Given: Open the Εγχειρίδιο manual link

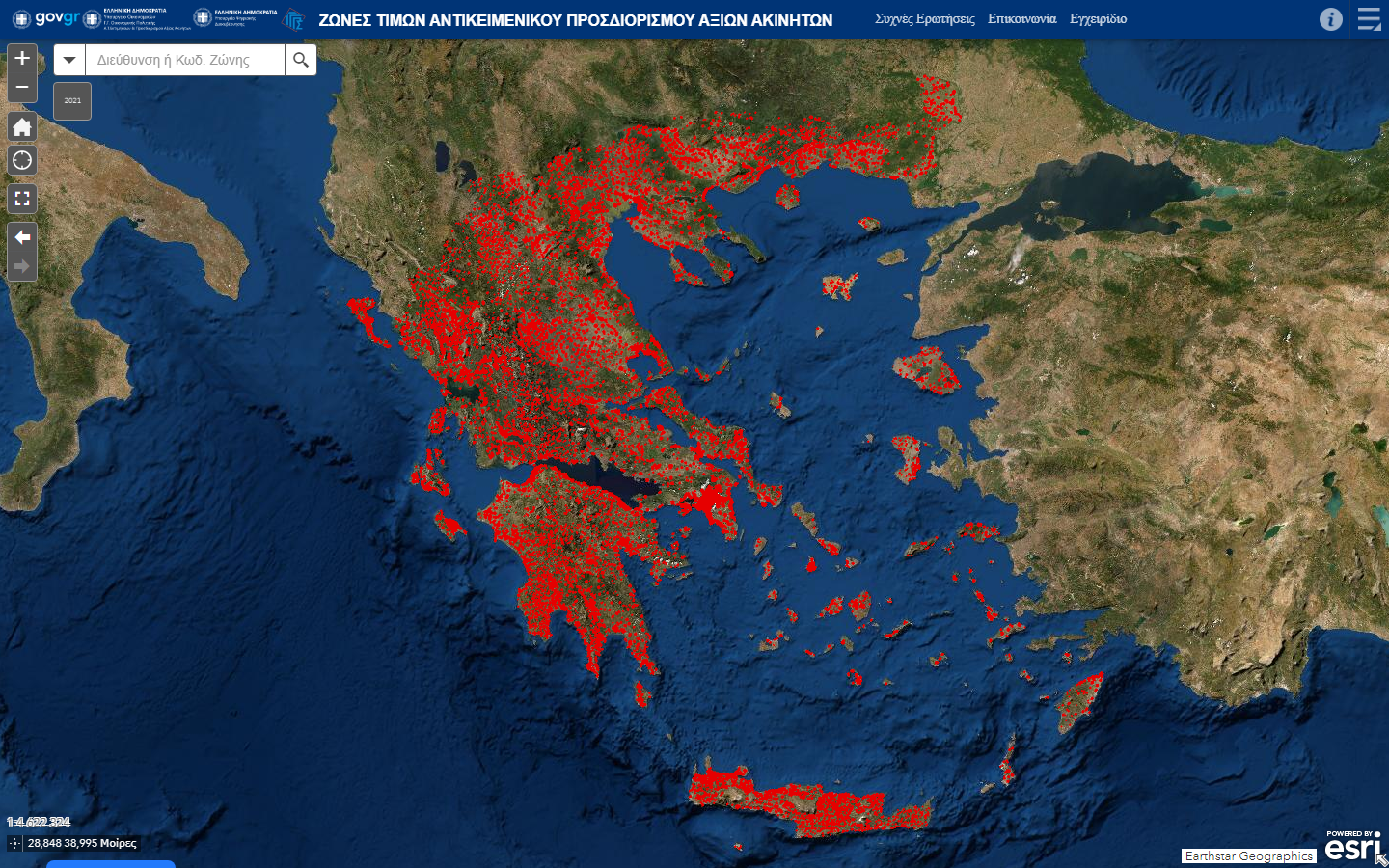Looking at the screenshot, I should click(1098, 19).
